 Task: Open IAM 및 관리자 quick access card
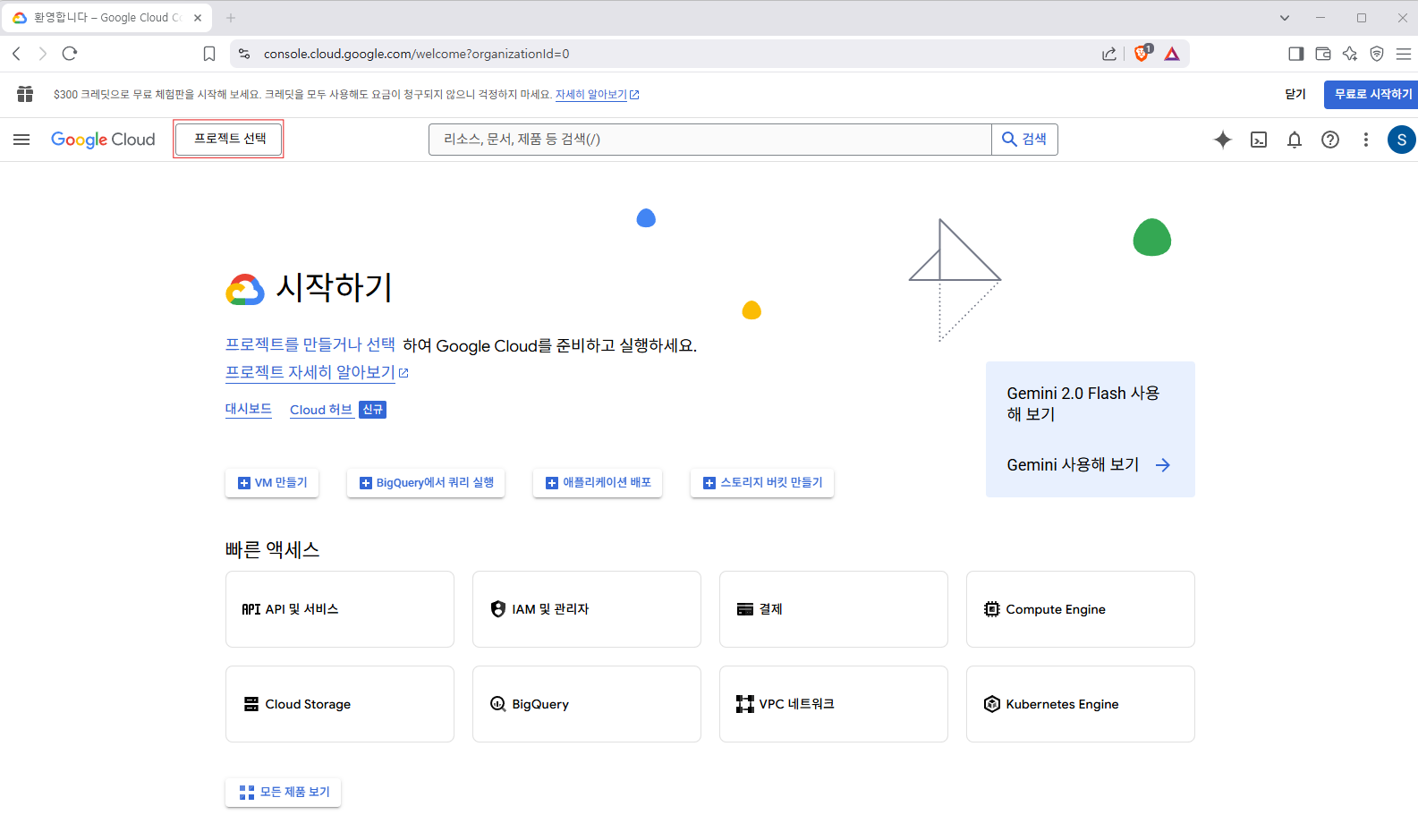tap(587, 609)
